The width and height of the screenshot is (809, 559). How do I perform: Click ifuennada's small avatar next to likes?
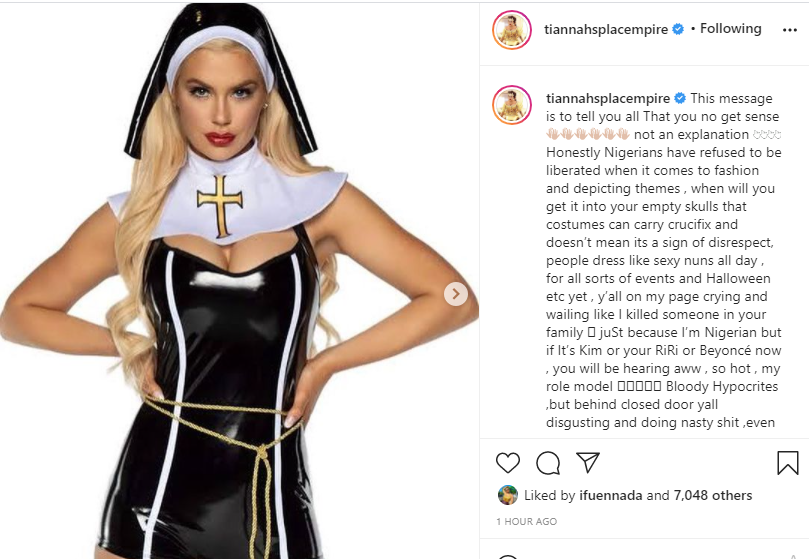coord(508,495)
